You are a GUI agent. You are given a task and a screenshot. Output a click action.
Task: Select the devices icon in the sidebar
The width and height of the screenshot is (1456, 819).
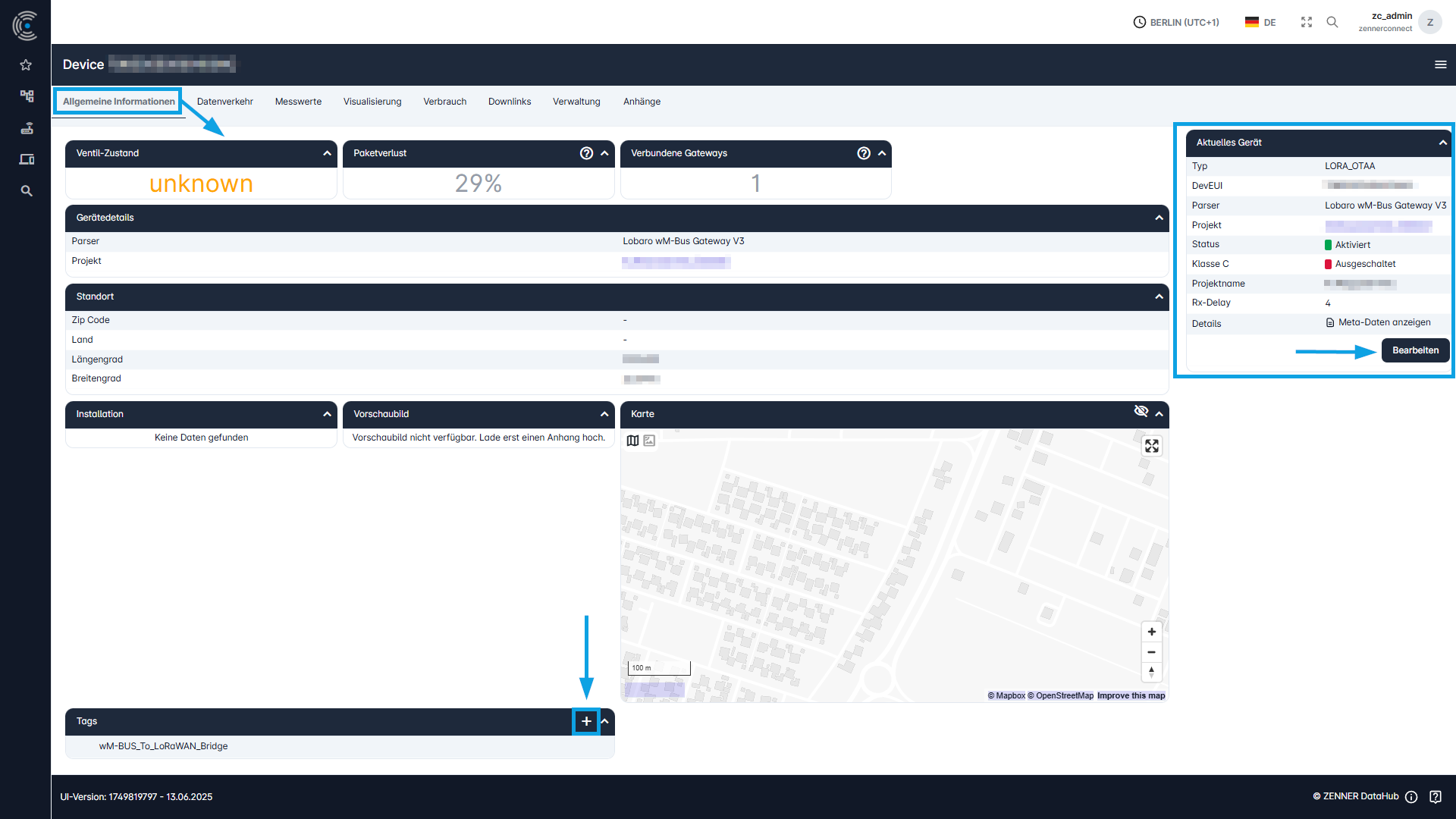pos(26,159)
